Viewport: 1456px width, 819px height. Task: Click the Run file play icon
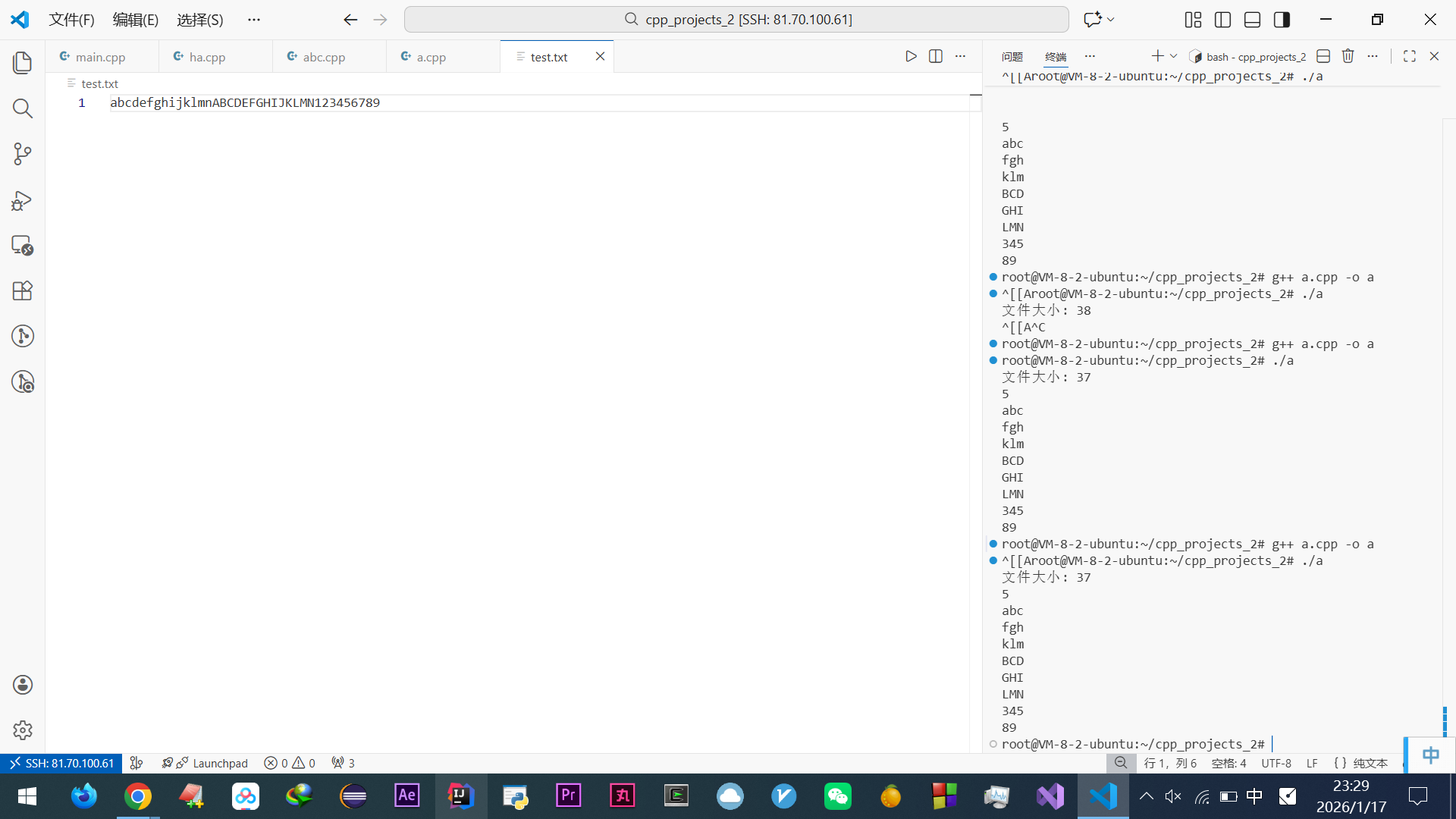coord(911,56)
